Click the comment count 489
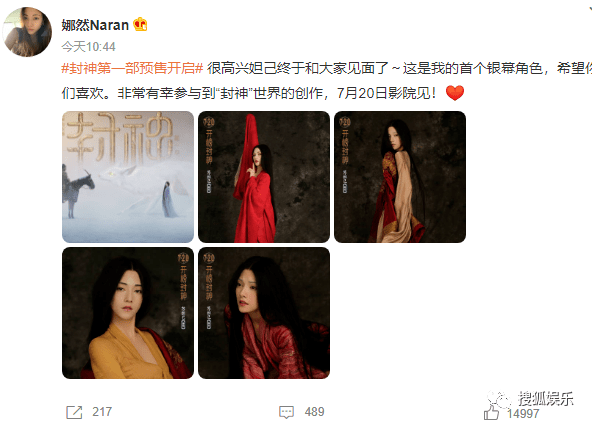Image resolution: width=592 pixels, height=425 pixels. (x=314, y=412)
